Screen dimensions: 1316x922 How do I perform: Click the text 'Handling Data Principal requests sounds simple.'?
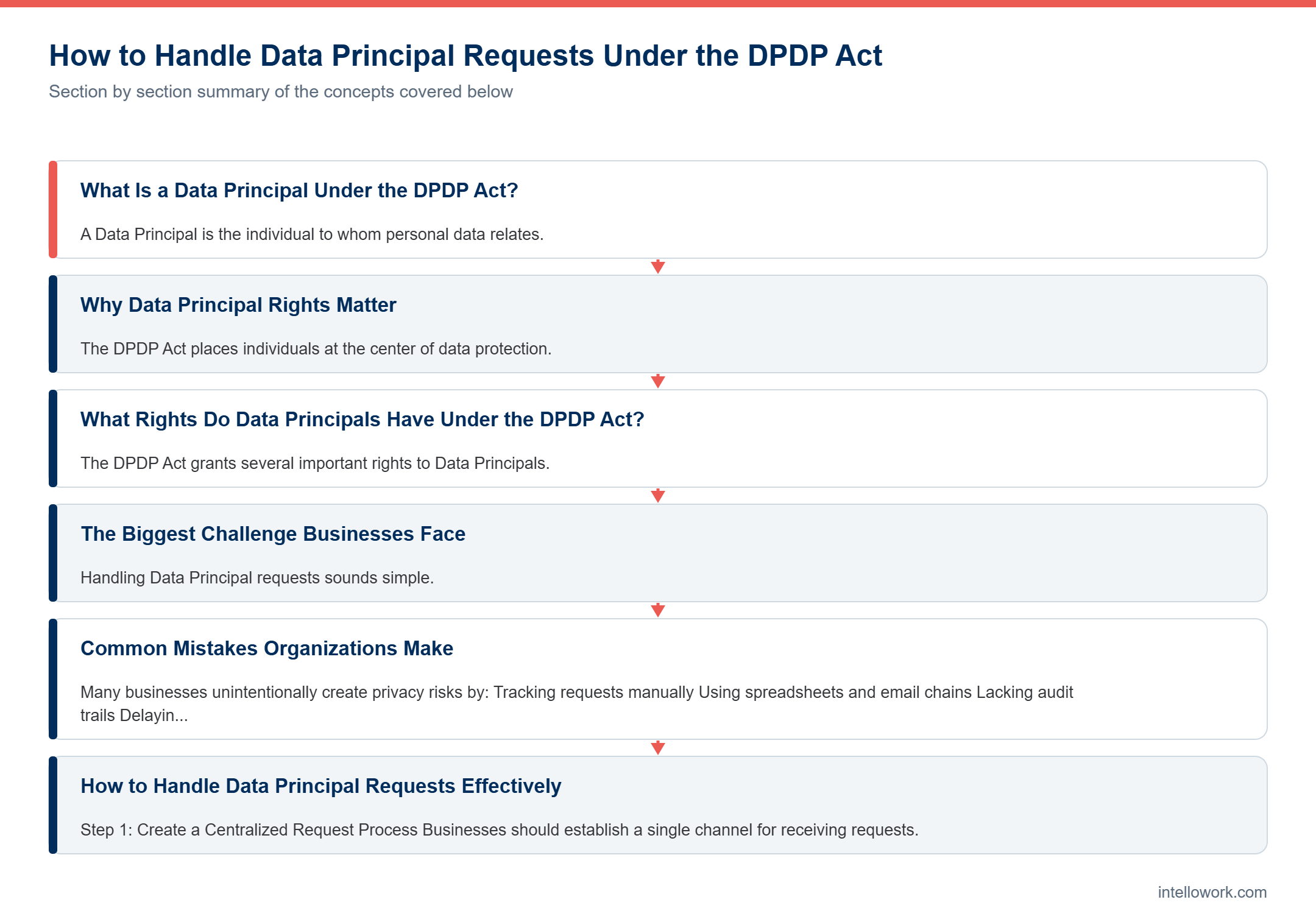257,578
